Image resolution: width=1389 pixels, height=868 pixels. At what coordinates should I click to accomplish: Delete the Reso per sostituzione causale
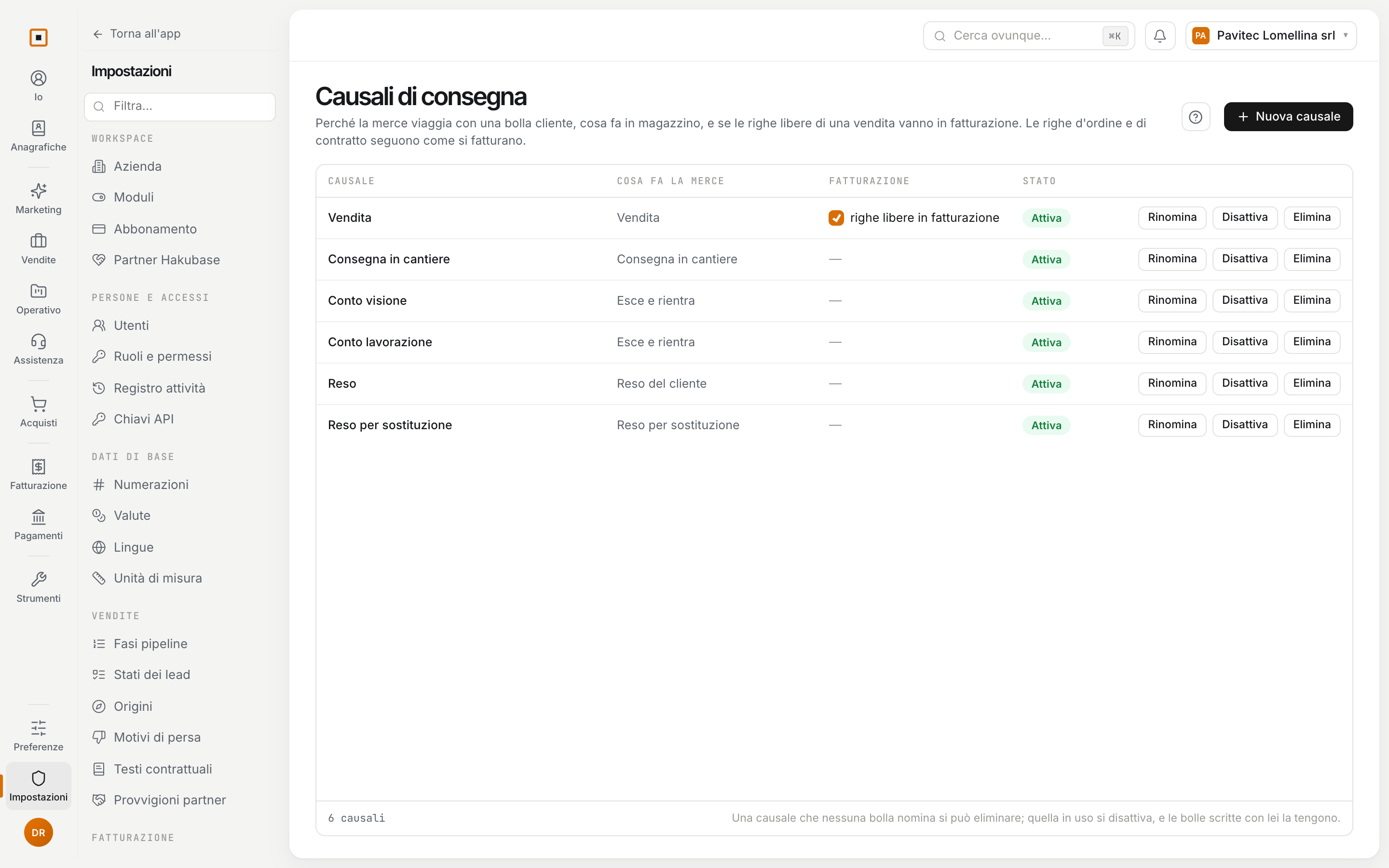(x=1311, y=425)
